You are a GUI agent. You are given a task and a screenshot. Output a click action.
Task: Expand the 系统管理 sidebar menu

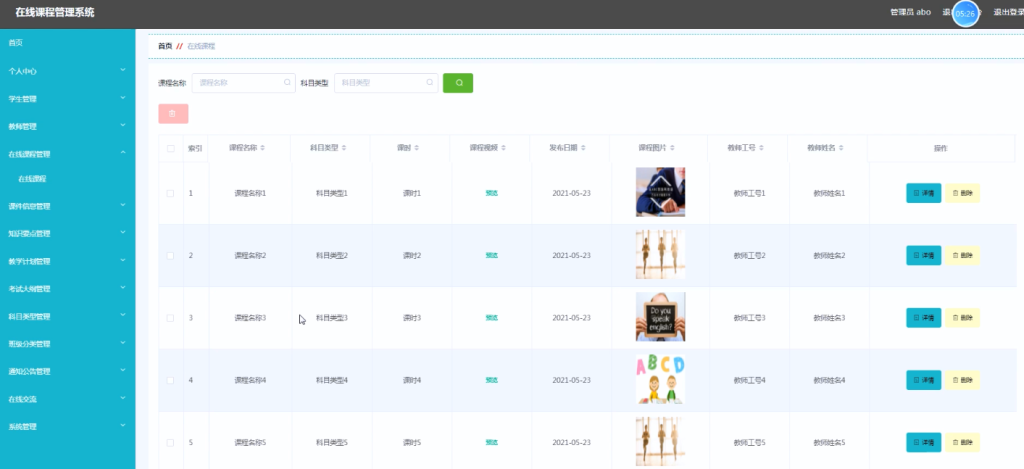click(68, 427)
